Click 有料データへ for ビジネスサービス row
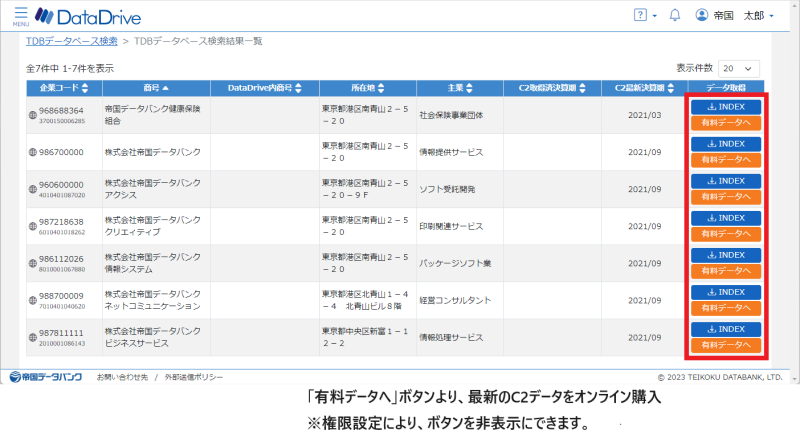Viewport: 800px width, 439px height. [x=726, y=345]
